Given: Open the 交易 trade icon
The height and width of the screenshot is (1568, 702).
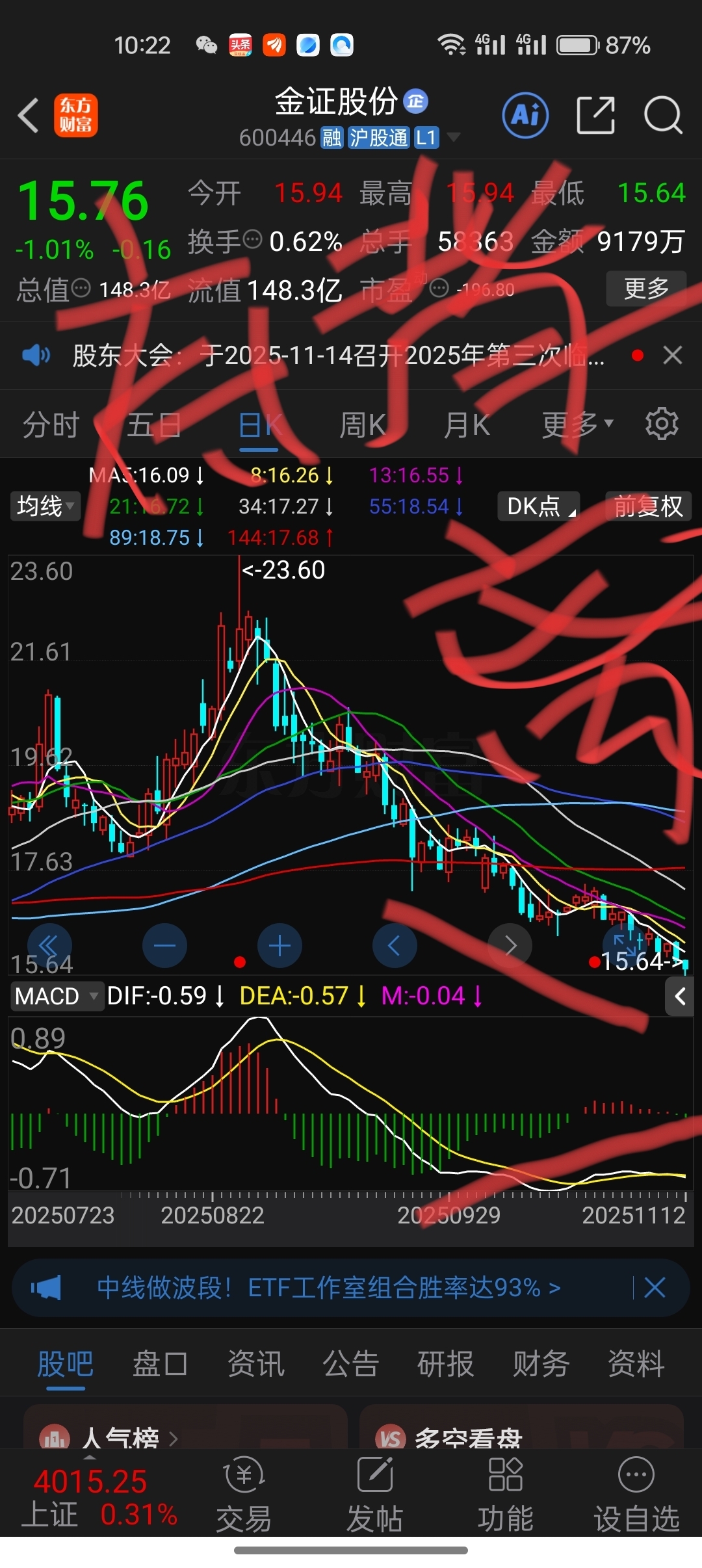Looking at the screenshot, I should coord(244,1494).
